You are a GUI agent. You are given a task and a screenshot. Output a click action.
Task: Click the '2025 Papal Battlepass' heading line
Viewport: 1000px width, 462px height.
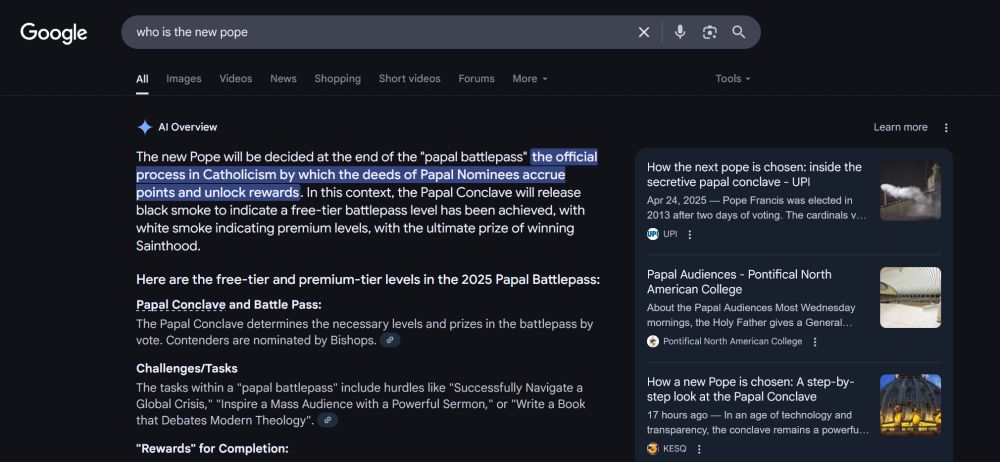[368, 279]
